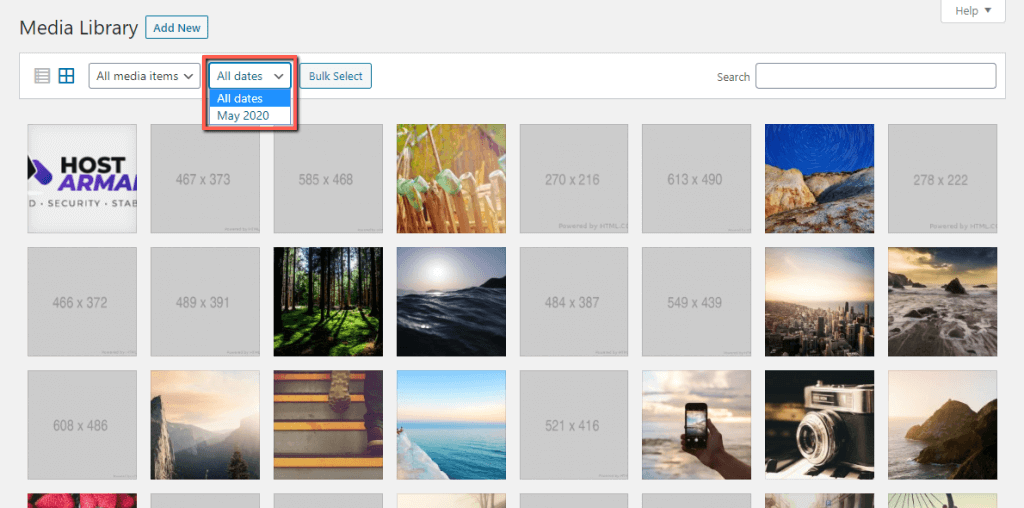This screenshot has height=508, width=1024.
Task: Open the wooden fence with glass thumbnail
Action: (x=451, y=179)
